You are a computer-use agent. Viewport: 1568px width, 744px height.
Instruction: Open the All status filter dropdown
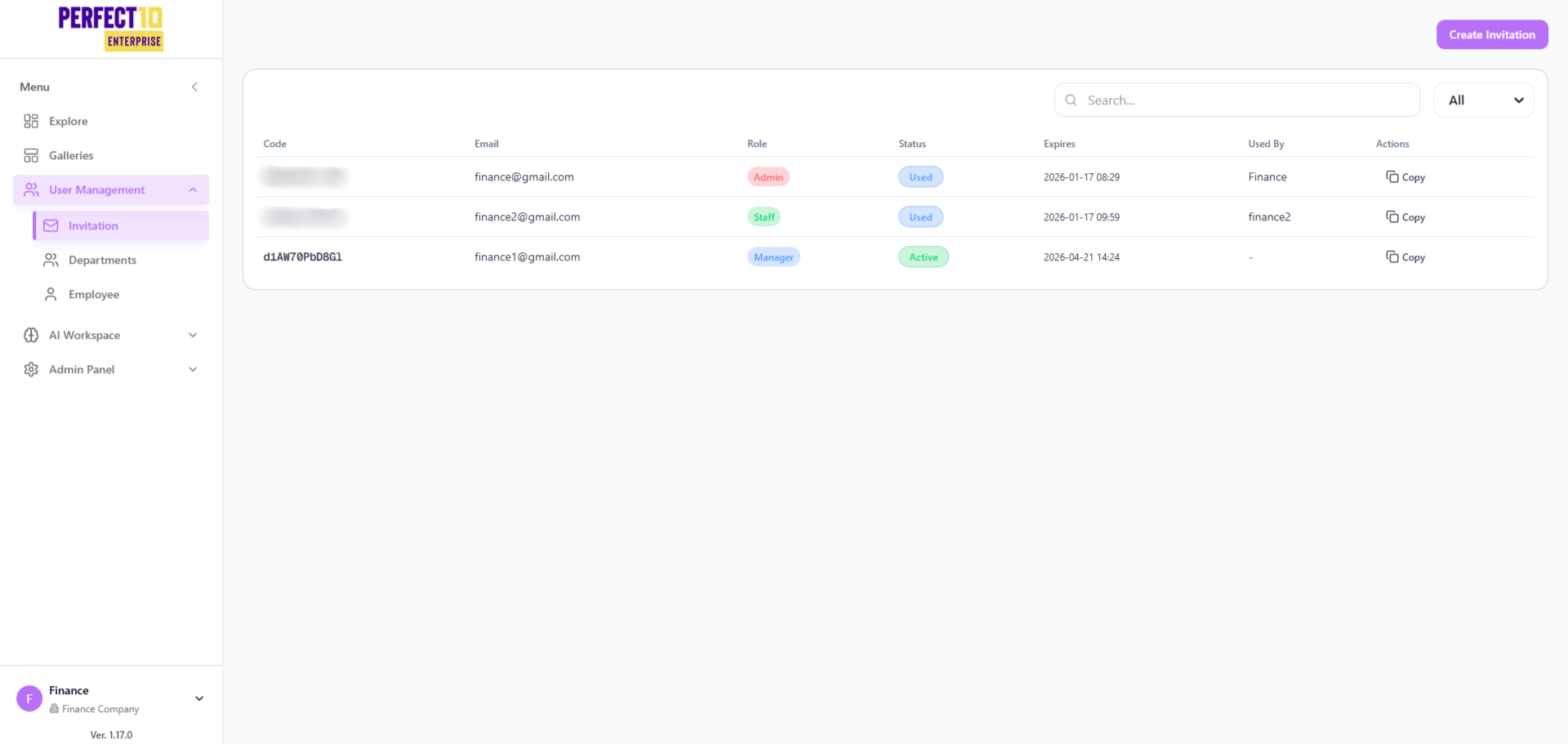coord(1483,100)
